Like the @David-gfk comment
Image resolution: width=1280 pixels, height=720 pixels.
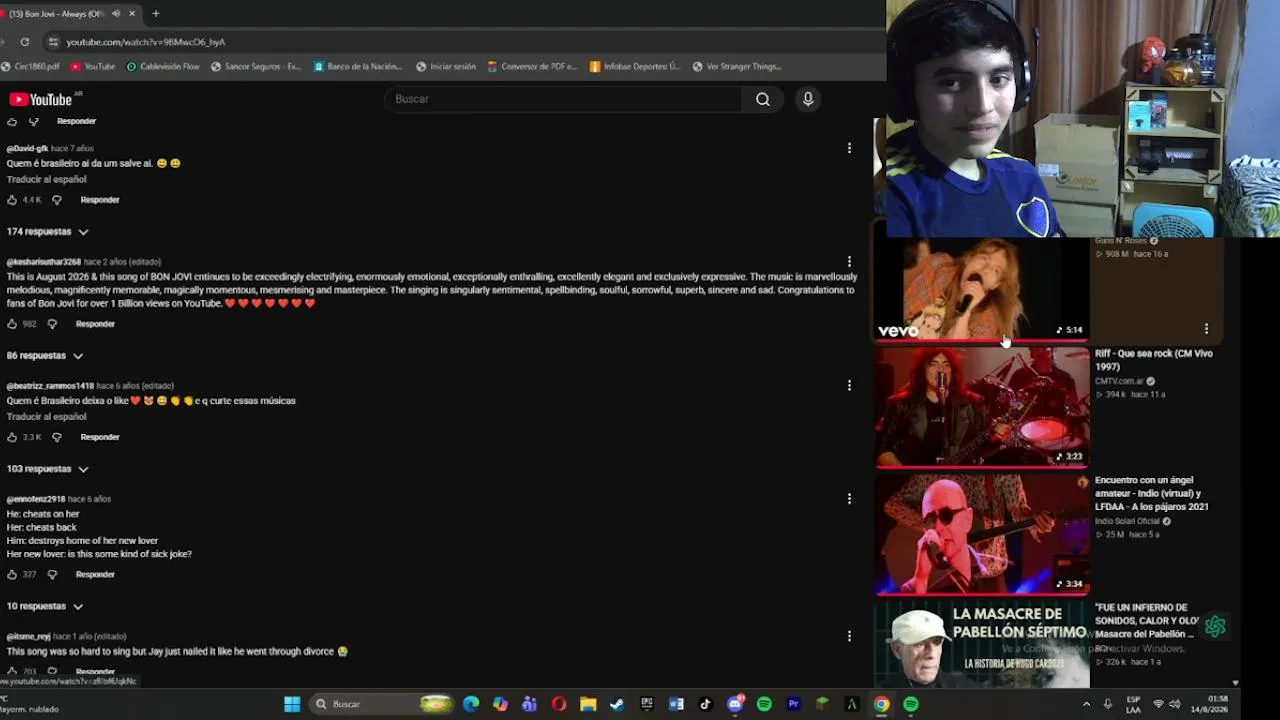click(12, 200)
